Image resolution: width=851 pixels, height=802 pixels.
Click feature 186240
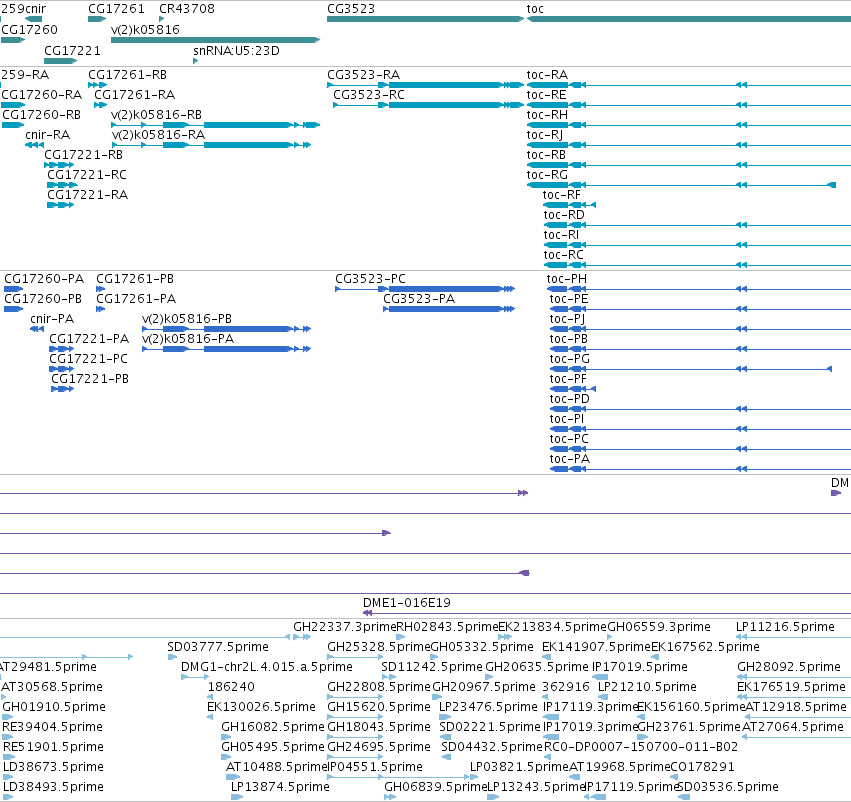231,686
